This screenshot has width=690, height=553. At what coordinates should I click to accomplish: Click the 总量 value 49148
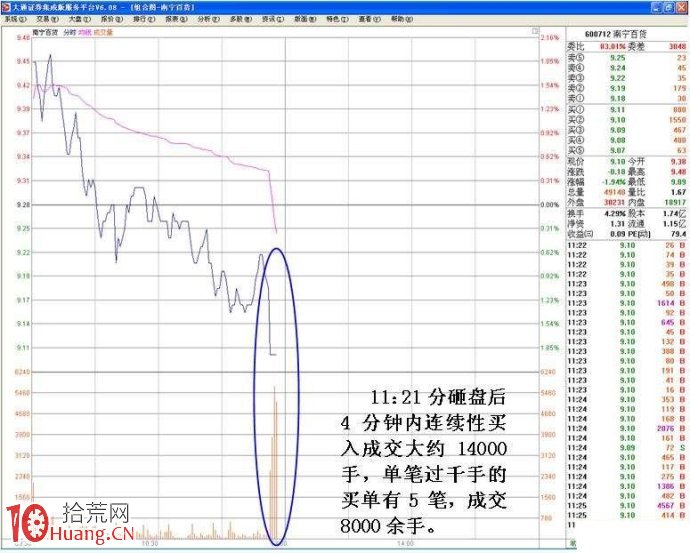coord(615,192)
